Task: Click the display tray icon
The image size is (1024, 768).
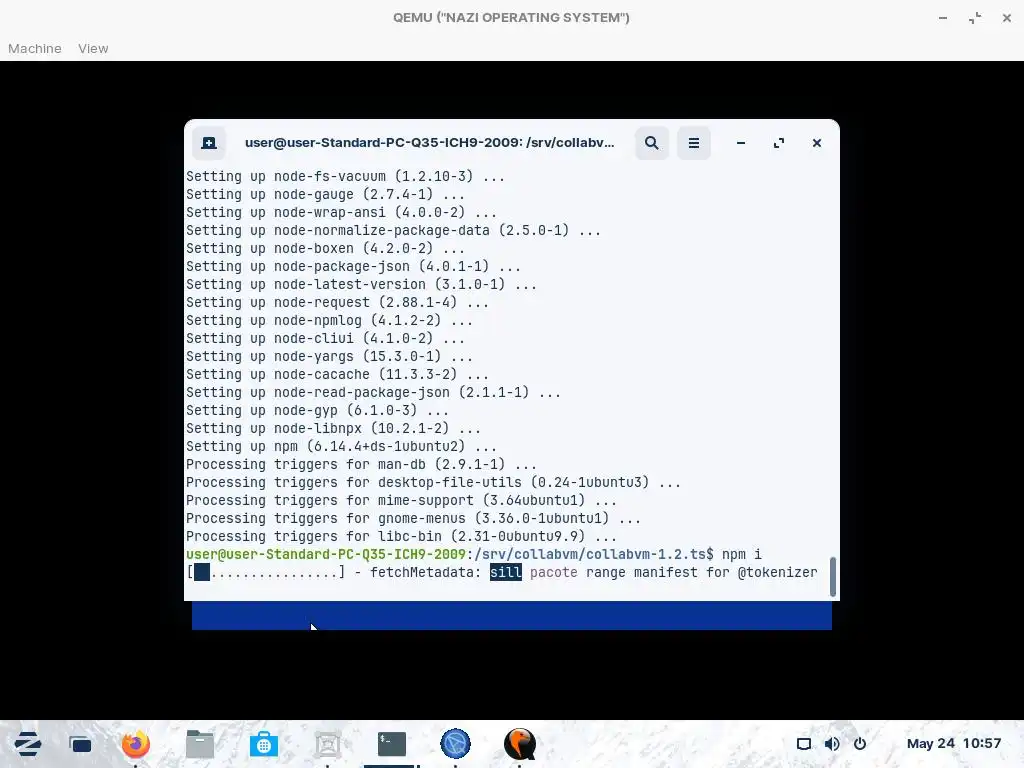Action: tap(804, 744)
